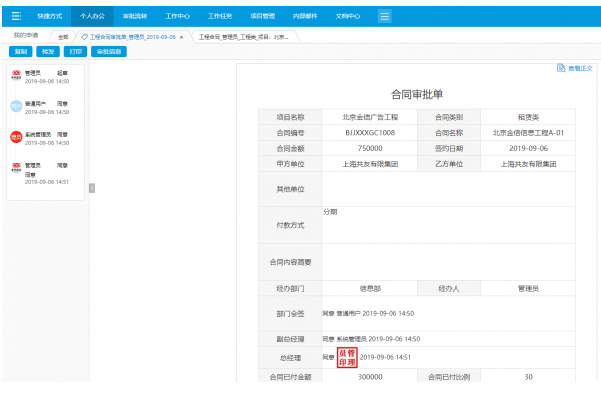Click 乙方单位 value 上海共友有限集团
The image size is (601, 397).
[x=528, y=164]
